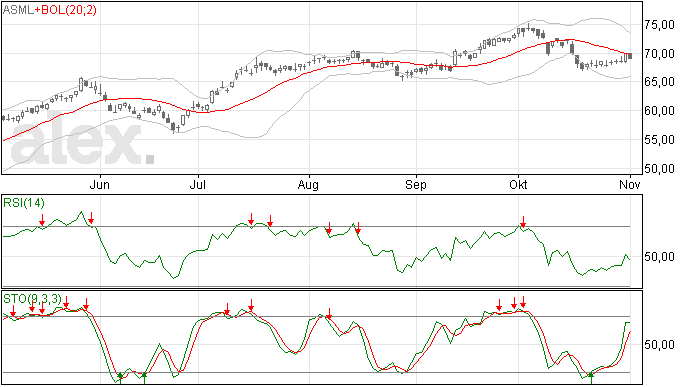Click the 50,00 value on RSI axis
Viewport: 690px width, 387px height.
(659, 257)
